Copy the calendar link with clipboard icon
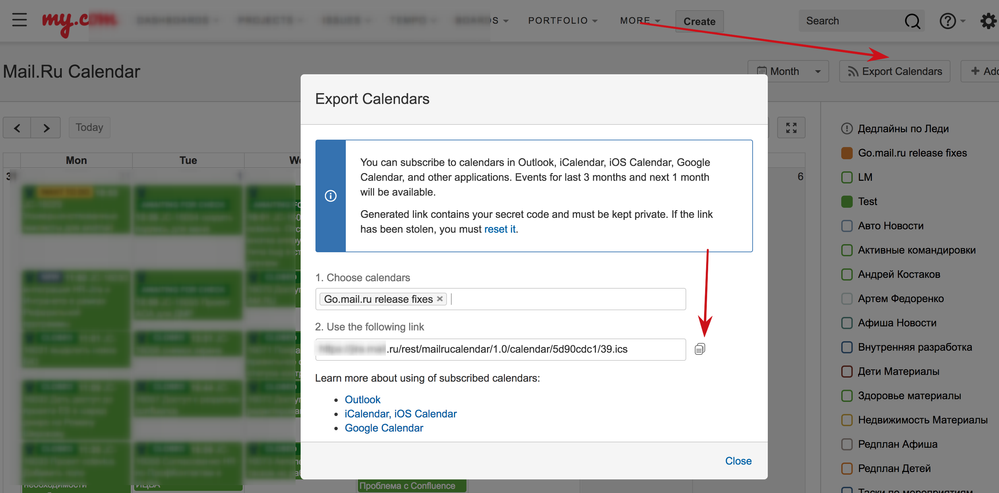 700,348
